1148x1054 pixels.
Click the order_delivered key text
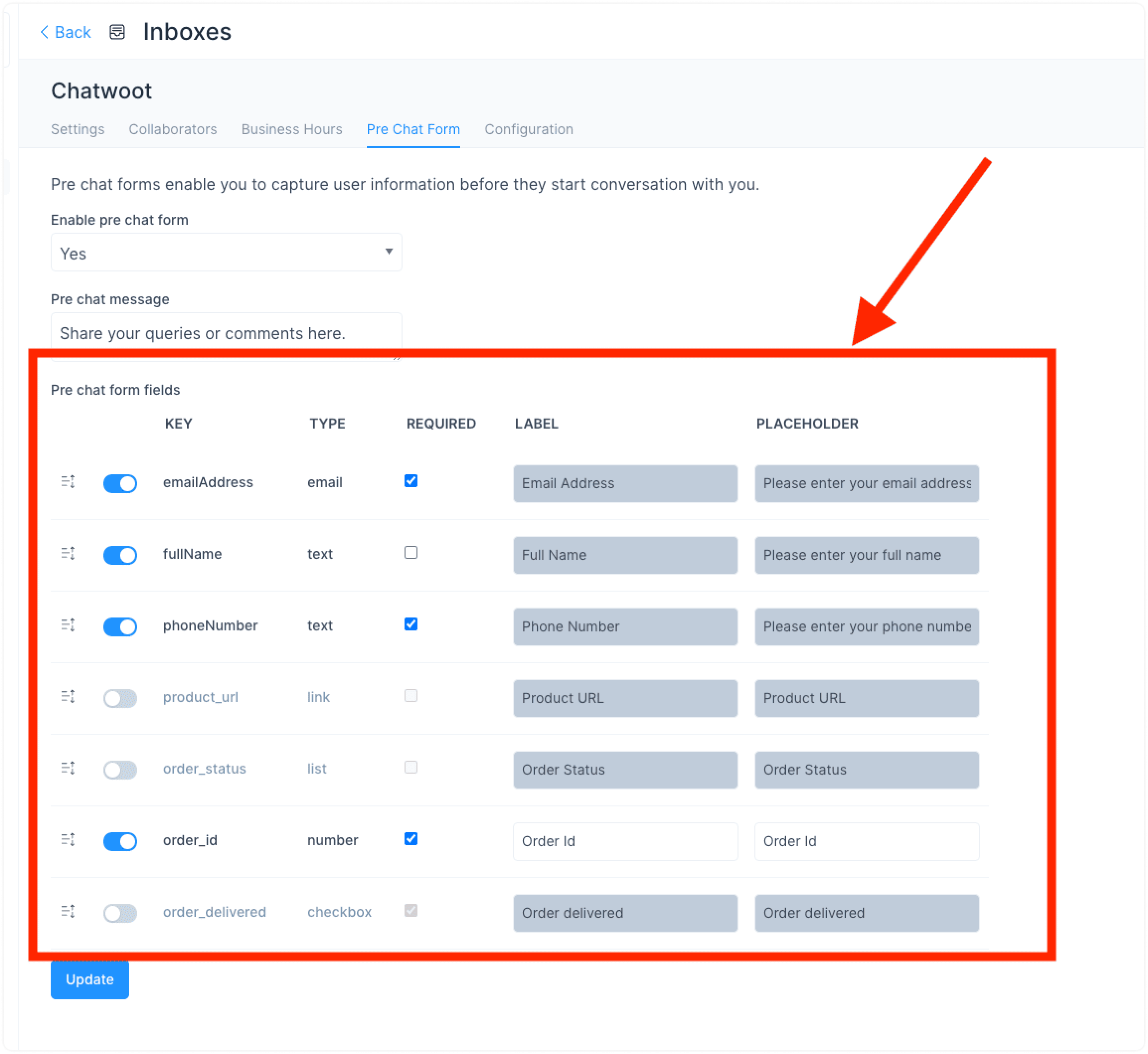pyautogui.click(x=214, y=912)
